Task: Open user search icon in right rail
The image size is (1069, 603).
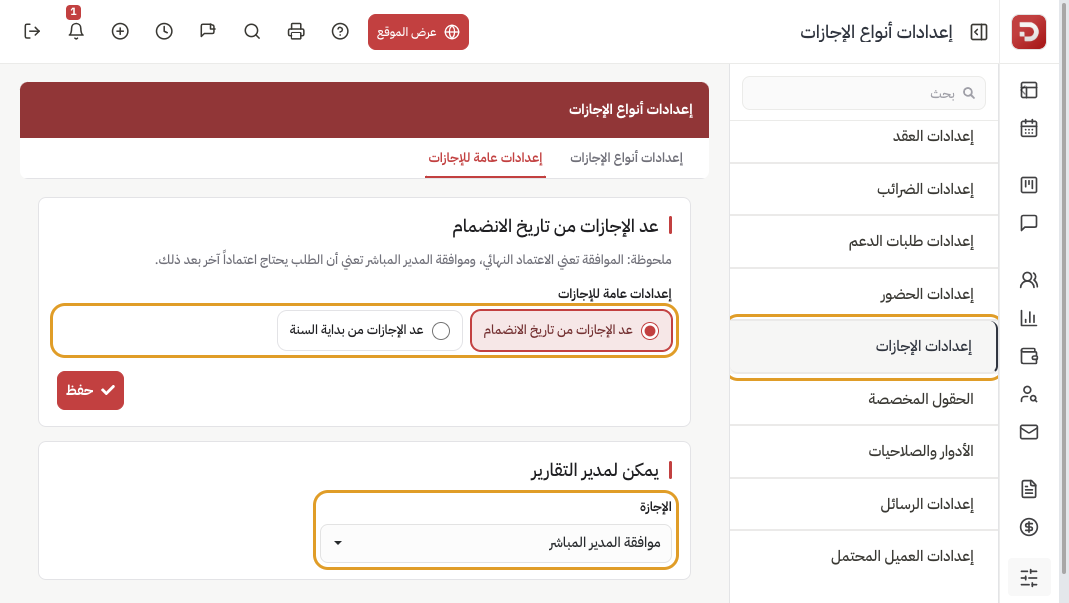Action: tap(1029, 394)
